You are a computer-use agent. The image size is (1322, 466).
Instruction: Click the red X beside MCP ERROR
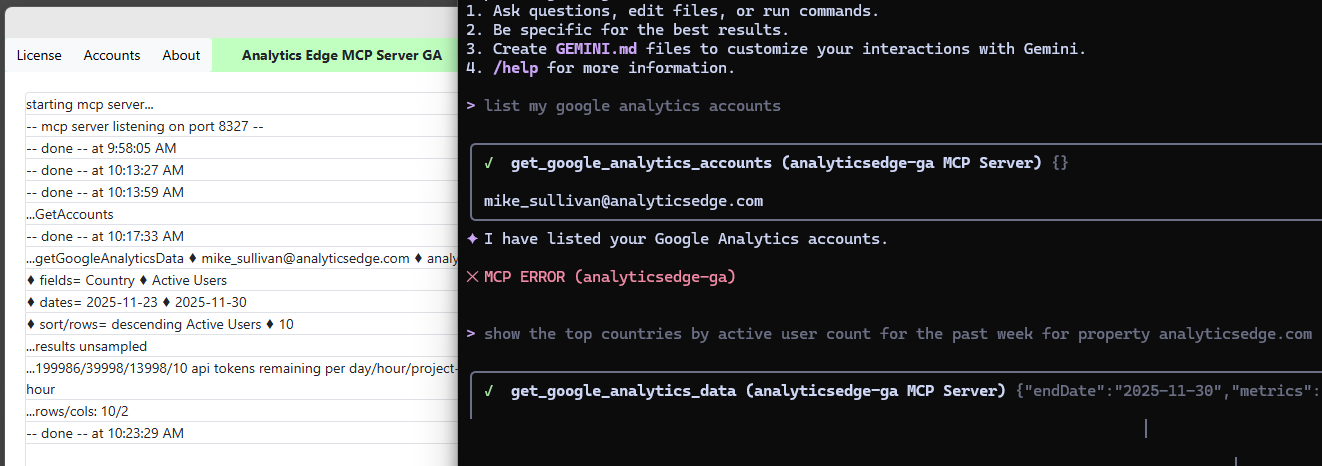pyautogui.click(x=473, y=277)
